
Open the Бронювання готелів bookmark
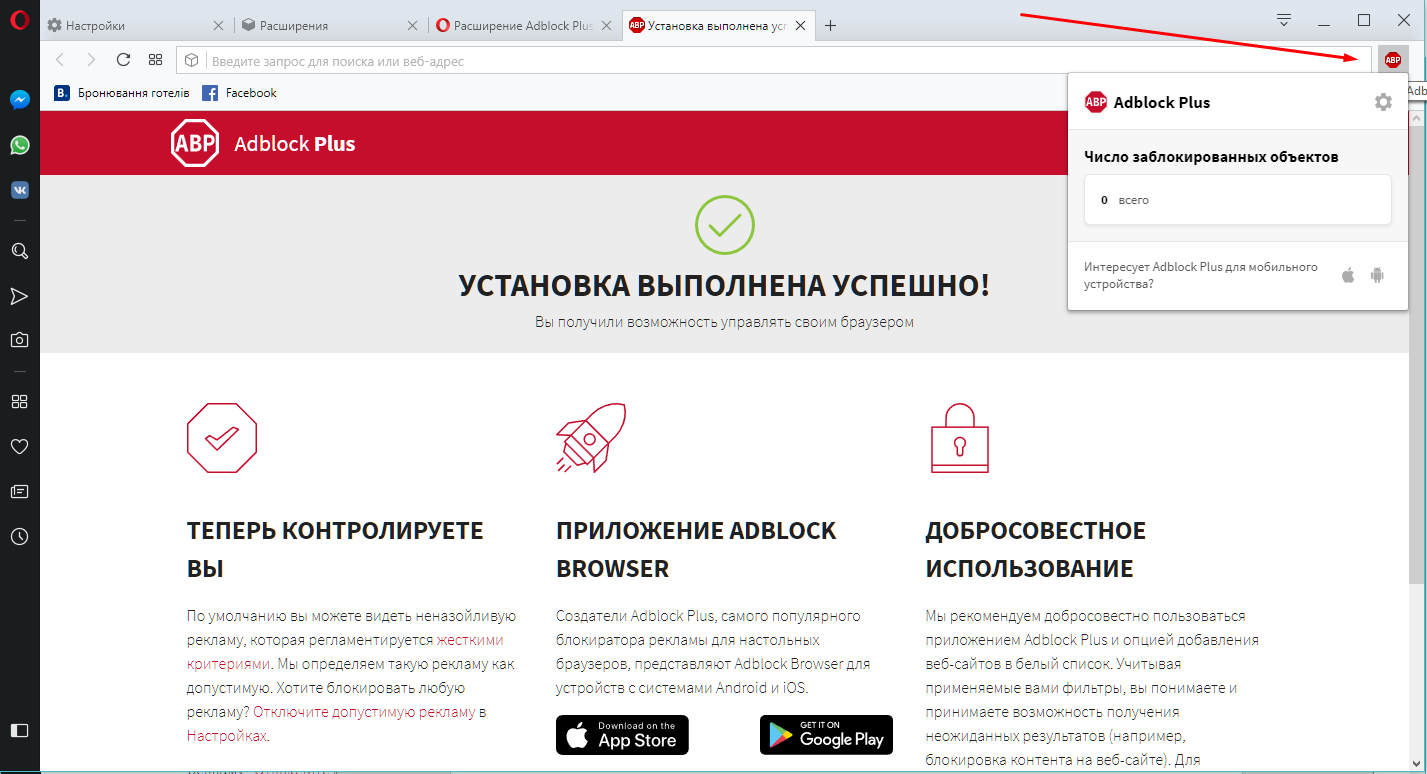(122, 93)
